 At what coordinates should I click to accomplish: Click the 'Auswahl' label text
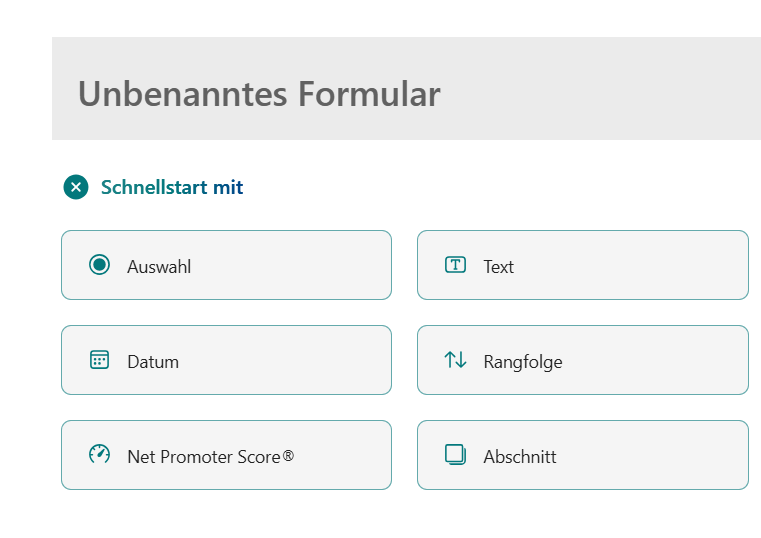(159, 267)
